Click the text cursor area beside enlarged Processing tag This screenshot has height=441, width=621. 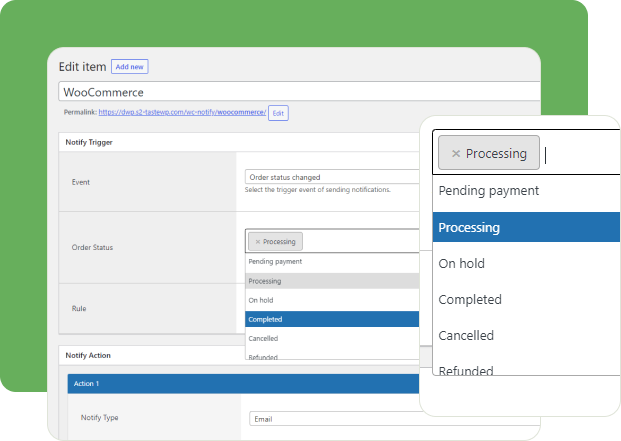pos(580,154)
